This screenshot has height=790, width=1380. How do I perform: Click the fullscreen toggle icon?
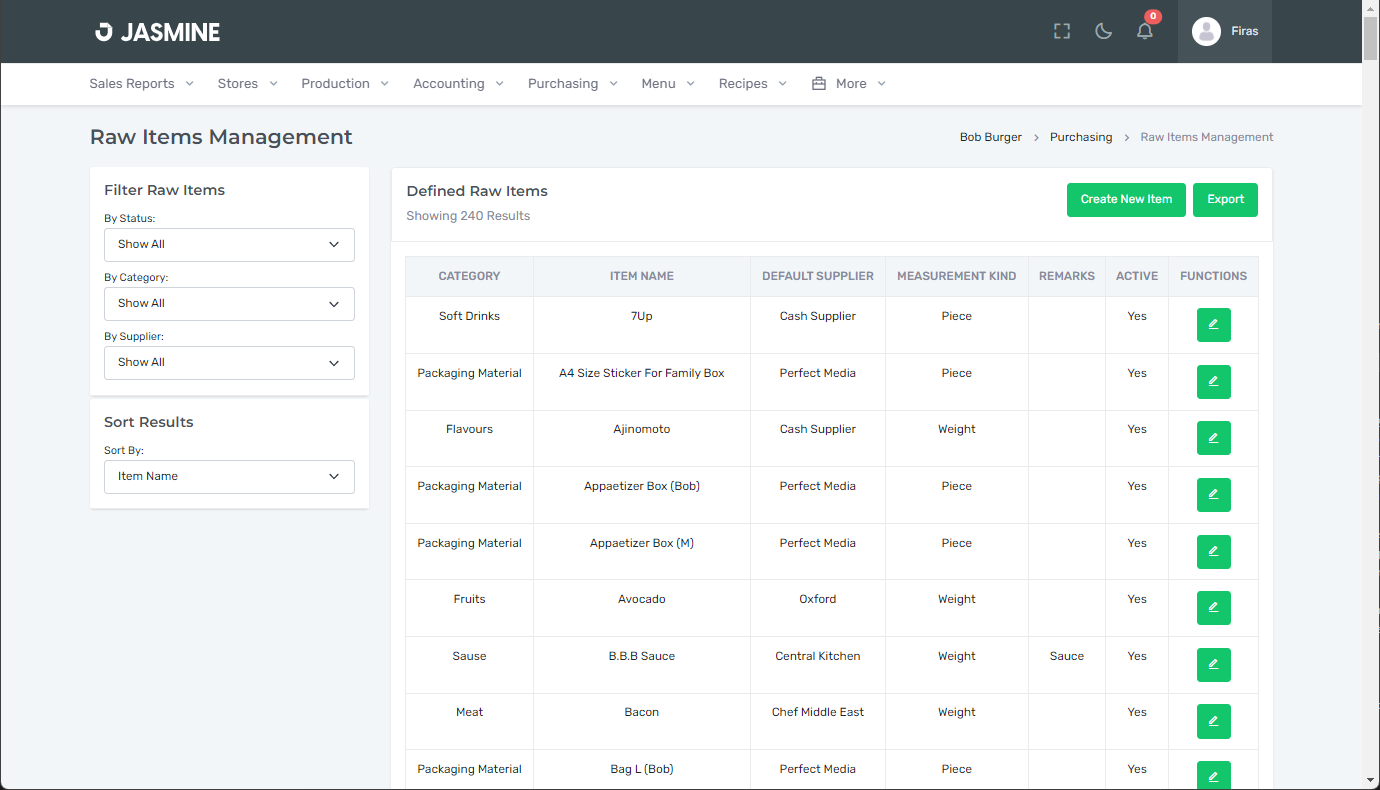[x=1062, y=32]
